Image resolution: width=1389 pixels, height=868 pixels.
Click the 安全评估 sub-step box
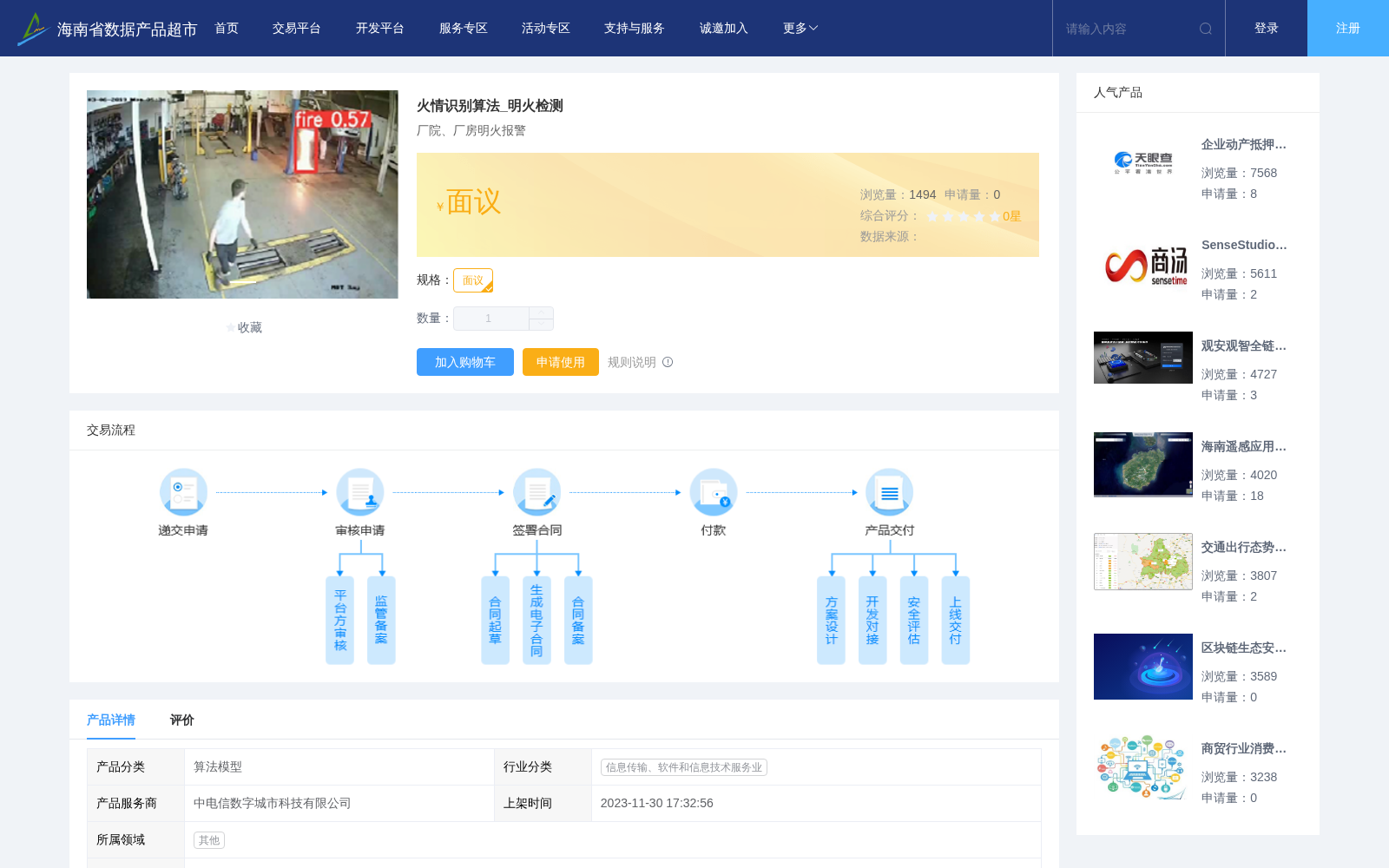tap(914, 621)
